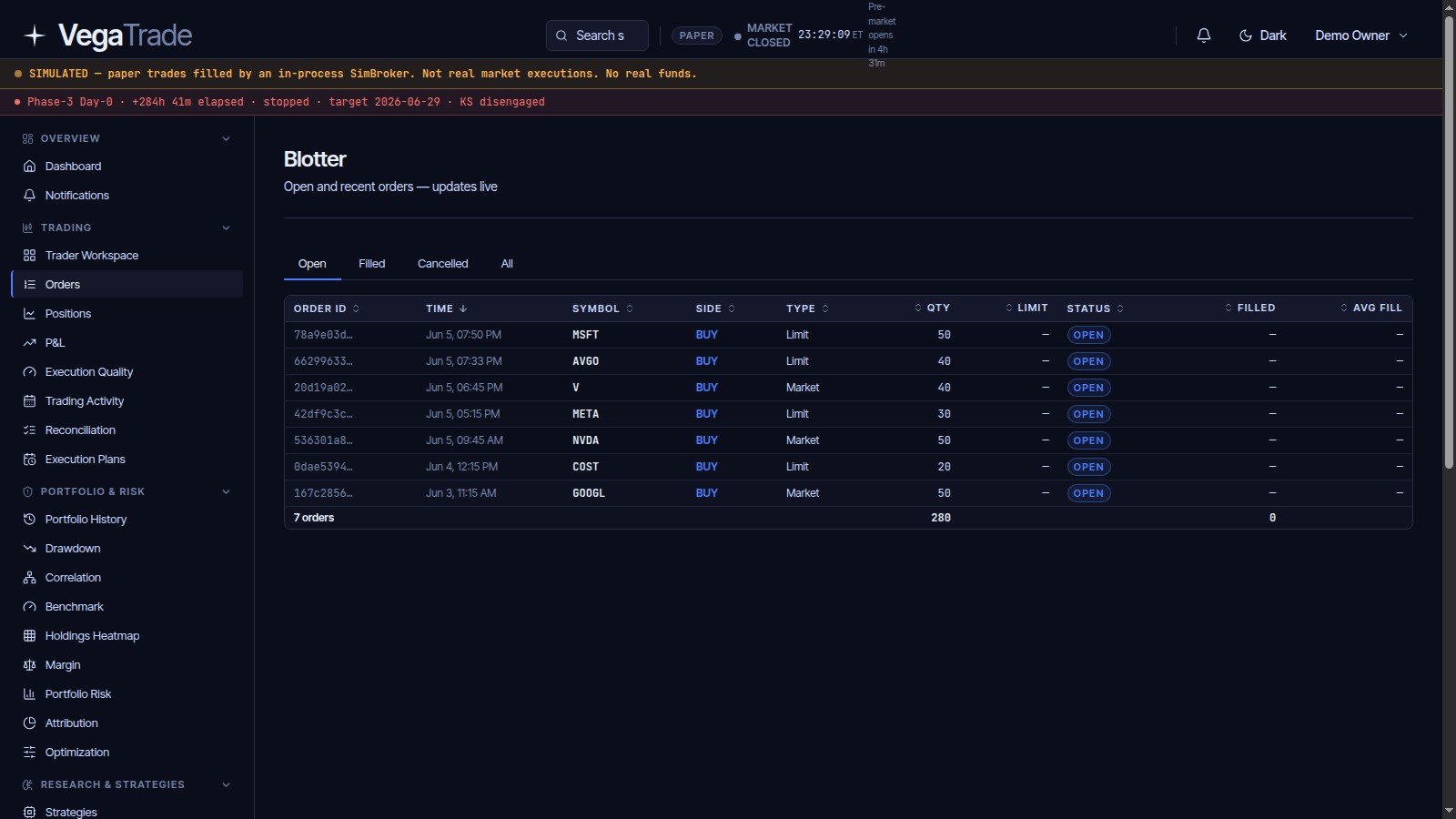Click the Holdings Heatmap grid icon
The image size is (1456, 819).
pyautogui.click(x=29, y=636)
